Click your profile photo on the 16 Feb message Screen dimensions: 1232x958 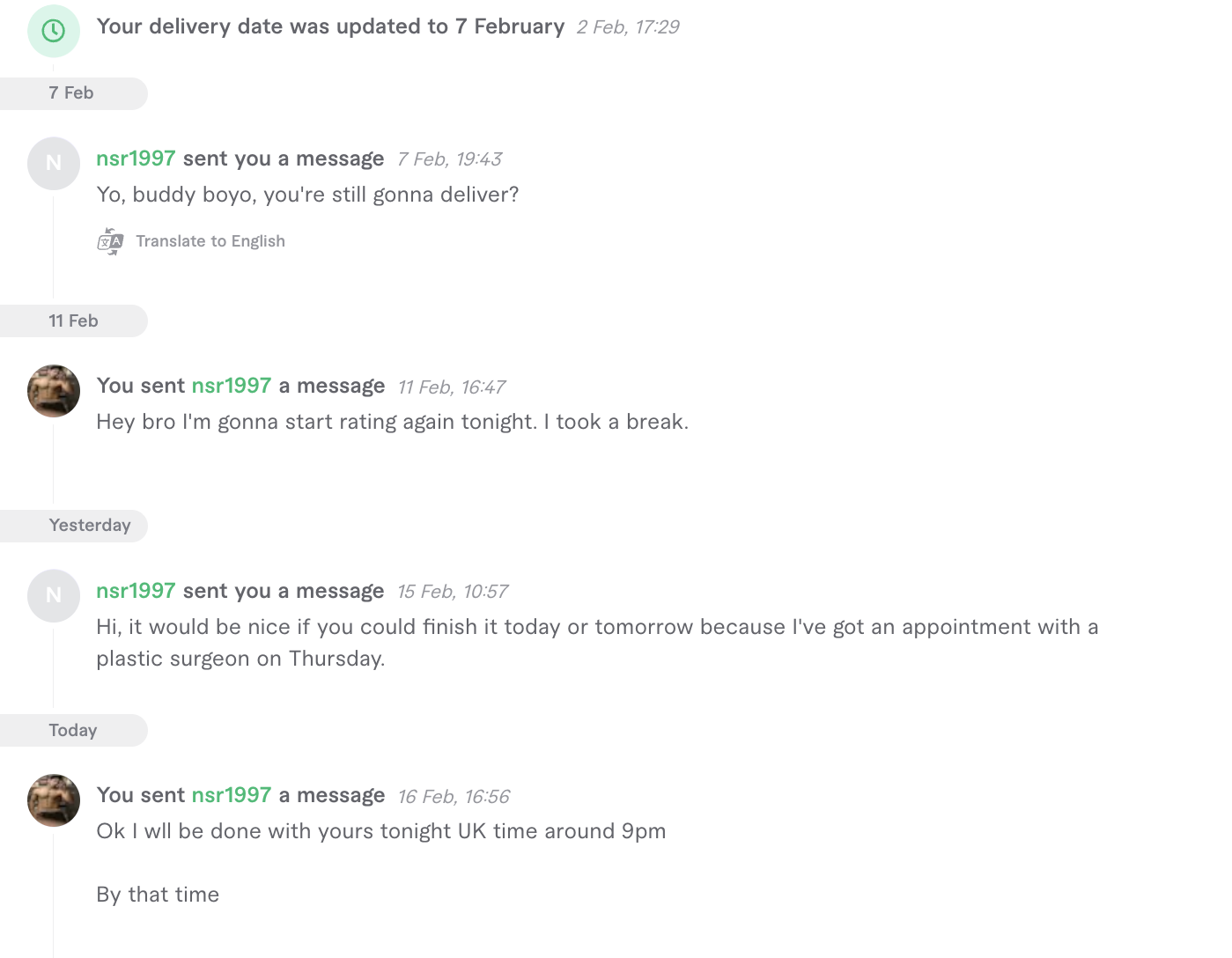pos(54,800)
